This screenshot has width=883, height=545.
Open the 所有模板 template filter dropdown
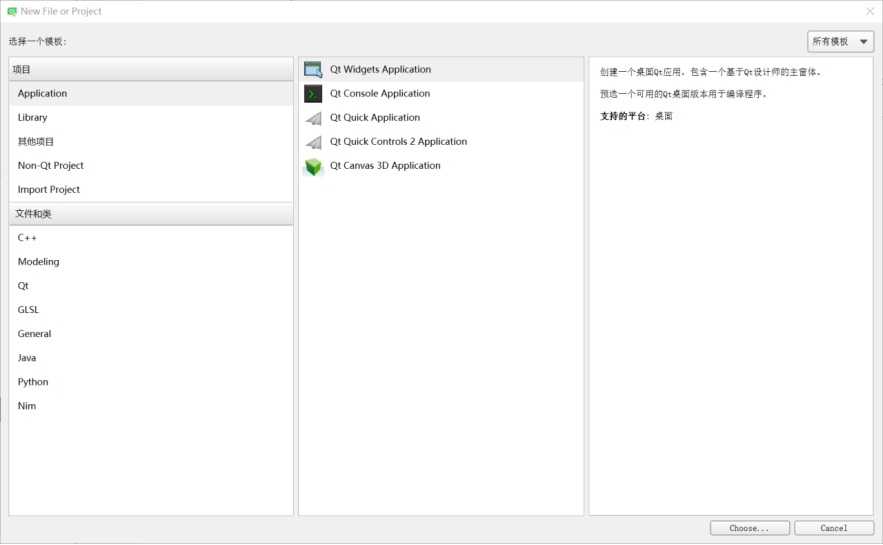(840, 42)
